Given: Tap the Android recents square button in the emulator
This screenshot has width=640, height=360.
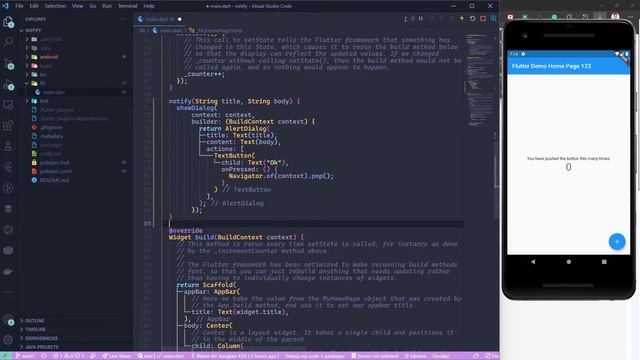Looking at the screenshot, I should (x=604, y=262).
